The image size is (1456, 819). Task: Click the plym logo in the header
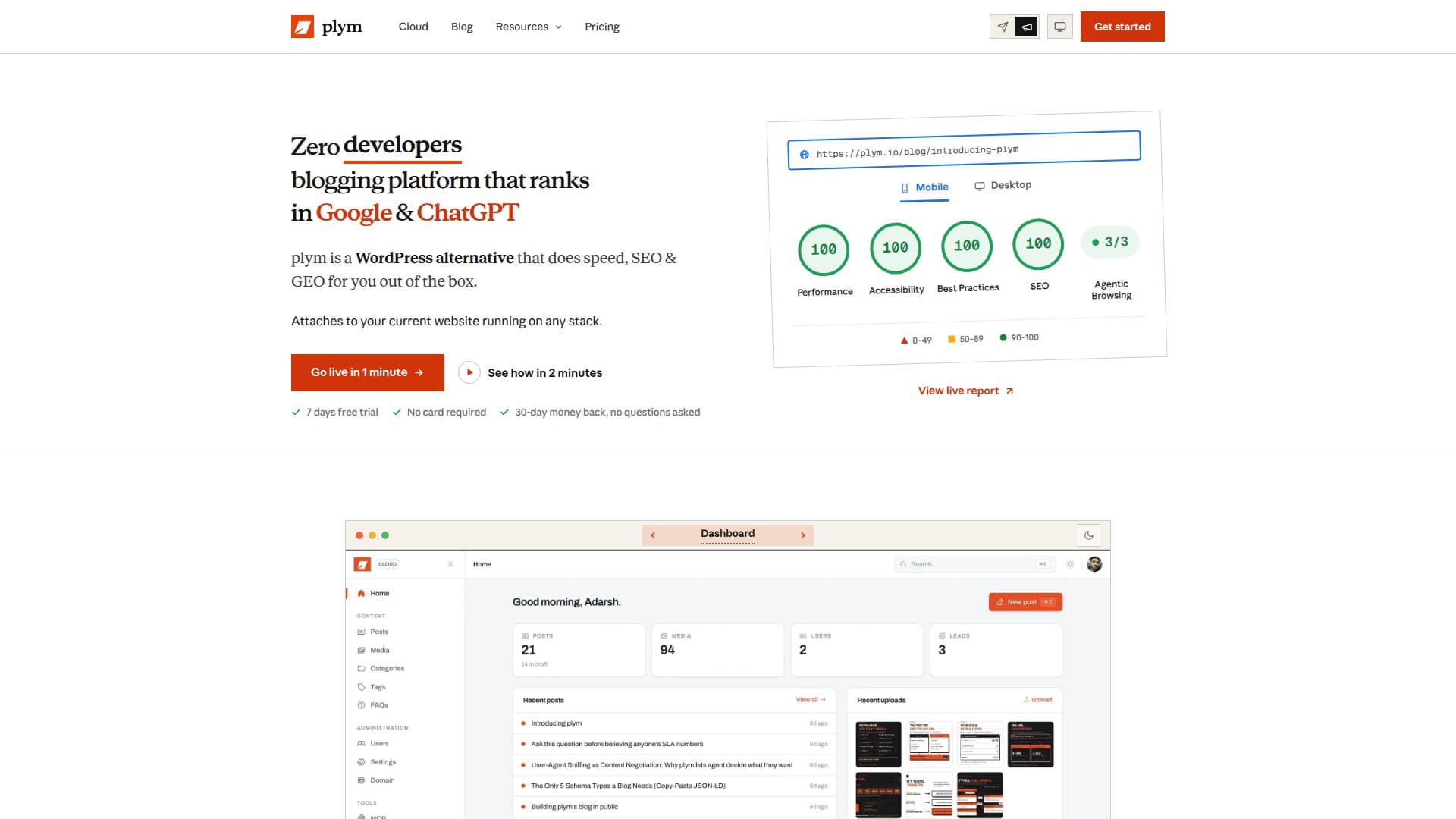(x=327, y=27)
